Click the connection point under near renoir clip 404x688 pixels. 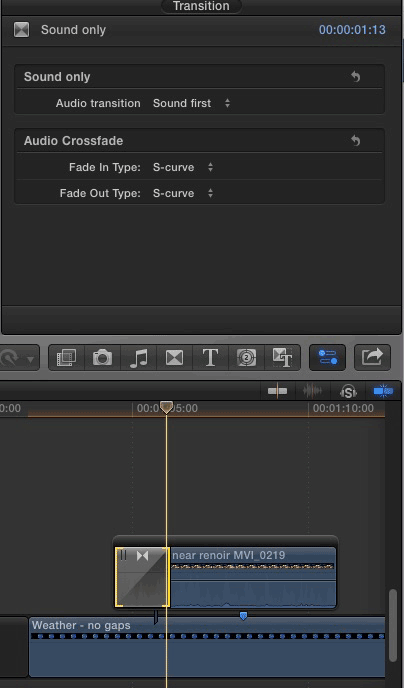(156, 617)
